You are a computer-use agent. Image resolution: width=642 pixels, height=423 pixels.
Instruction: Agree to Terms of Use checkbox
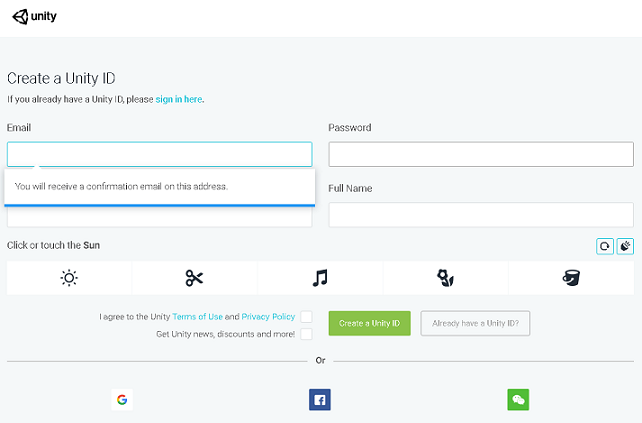pos(306,316)
